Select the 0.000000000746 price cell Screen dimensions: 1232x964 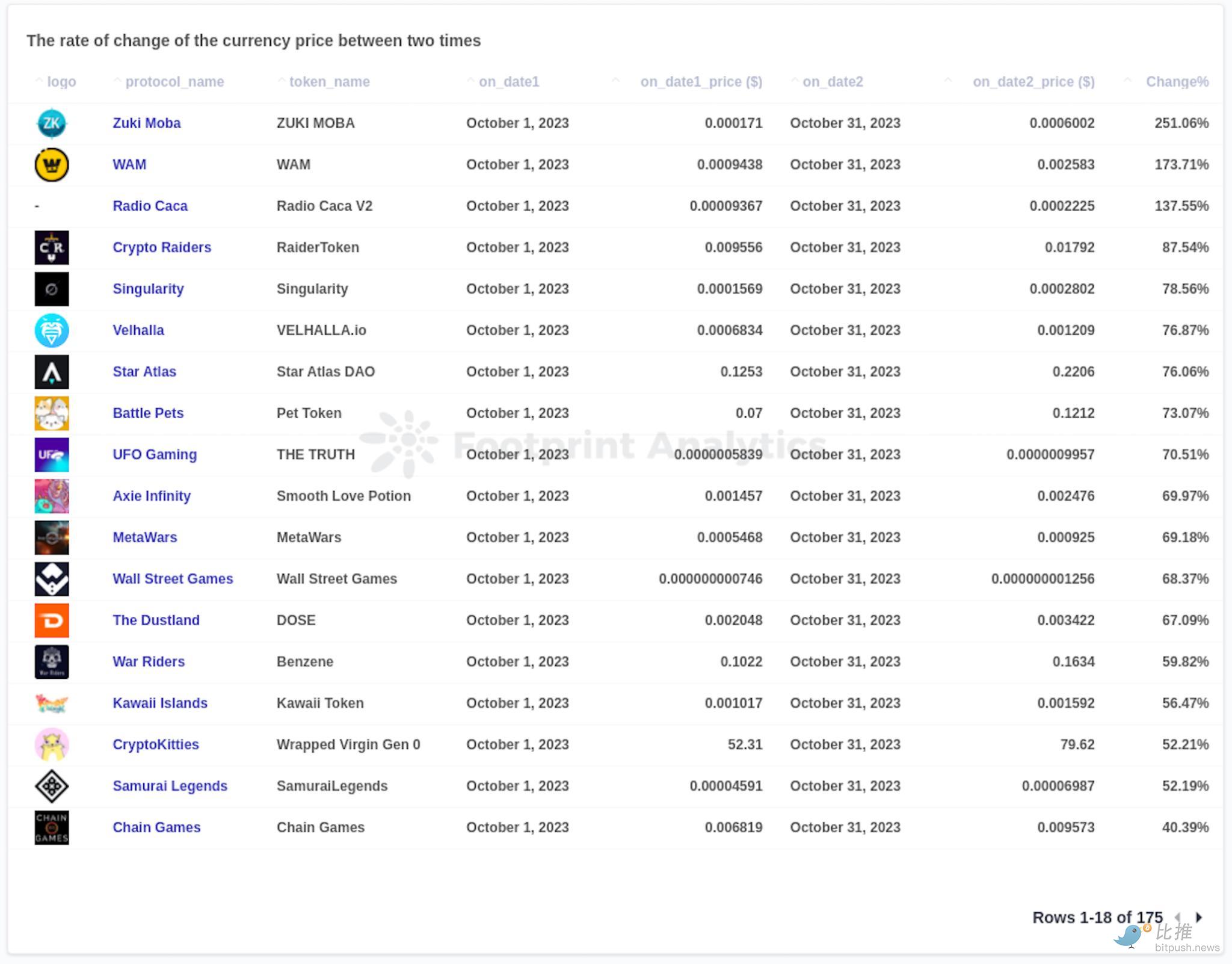pos(710,579)
